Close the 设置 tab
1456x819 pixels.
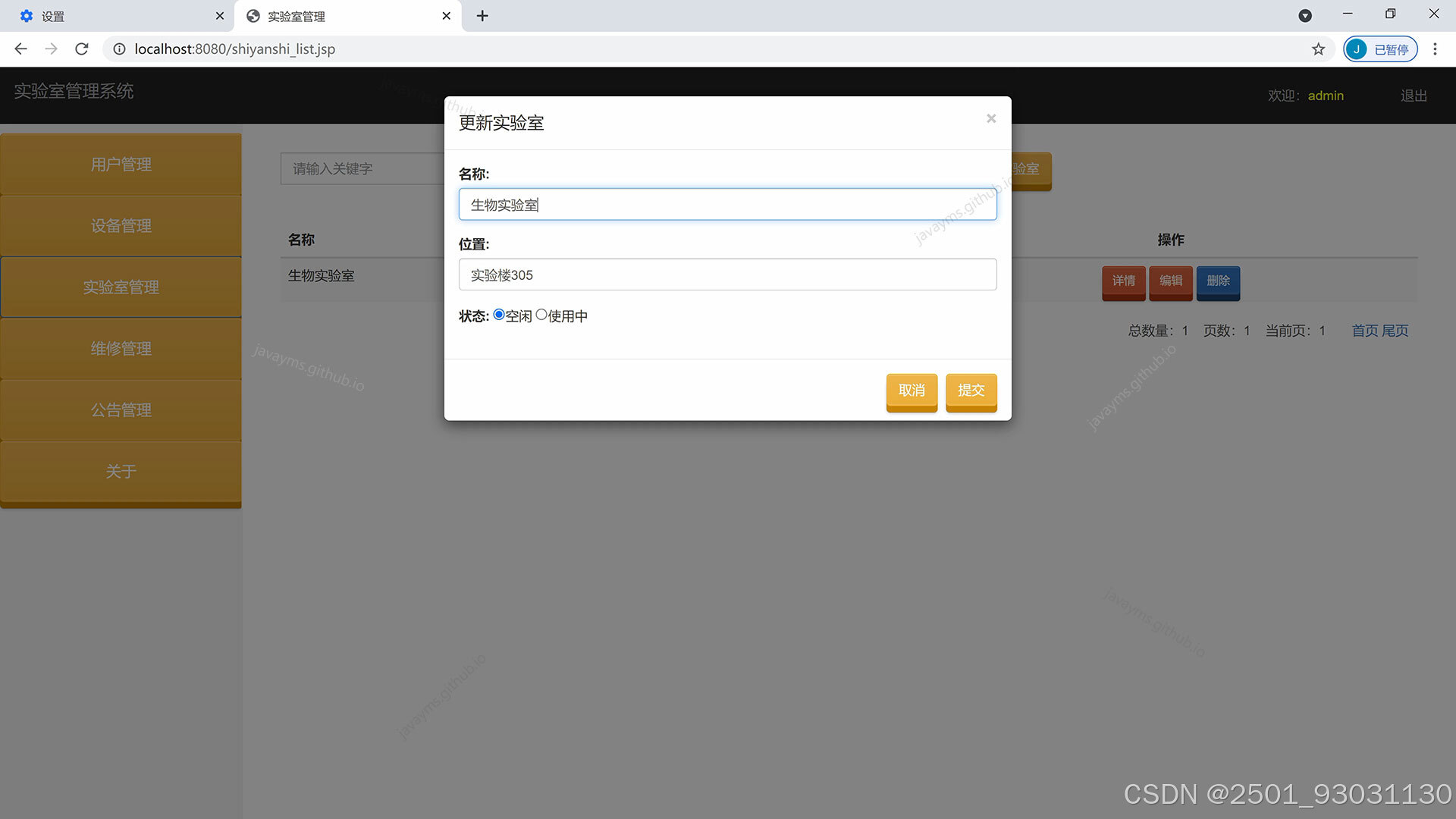220,16
